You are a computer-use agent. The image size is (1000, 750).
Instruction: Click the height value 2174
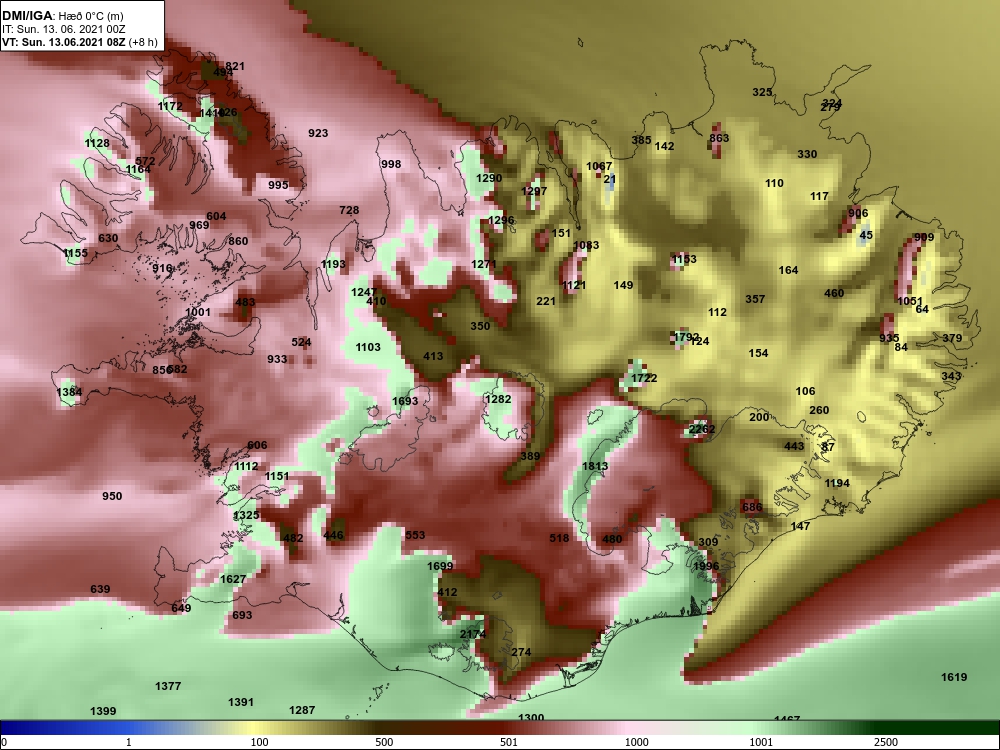click(x=473, y=634)
